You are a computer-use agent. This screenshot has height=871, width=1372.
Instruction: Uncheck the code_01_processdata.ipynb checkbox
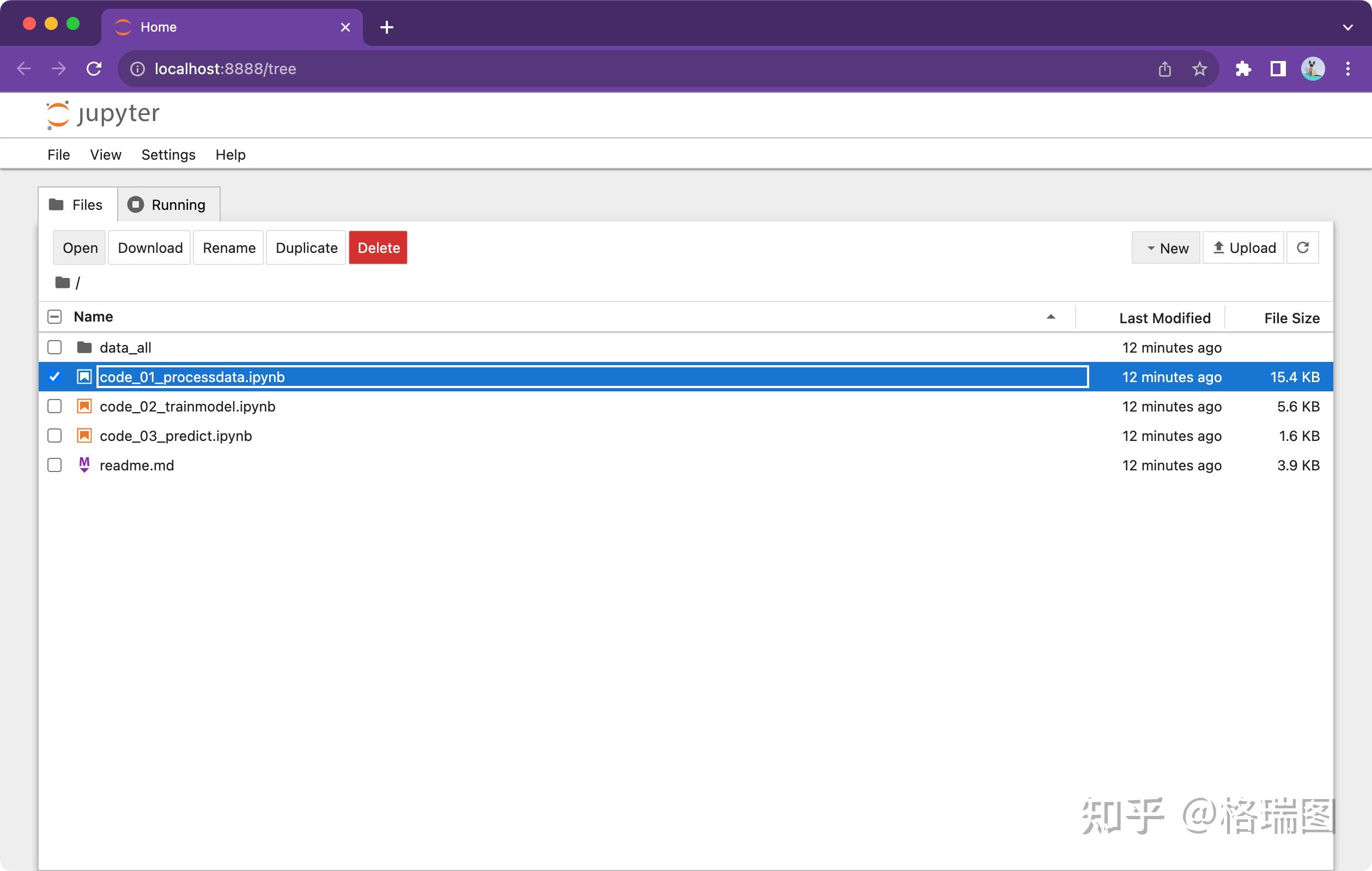point(54,377)
